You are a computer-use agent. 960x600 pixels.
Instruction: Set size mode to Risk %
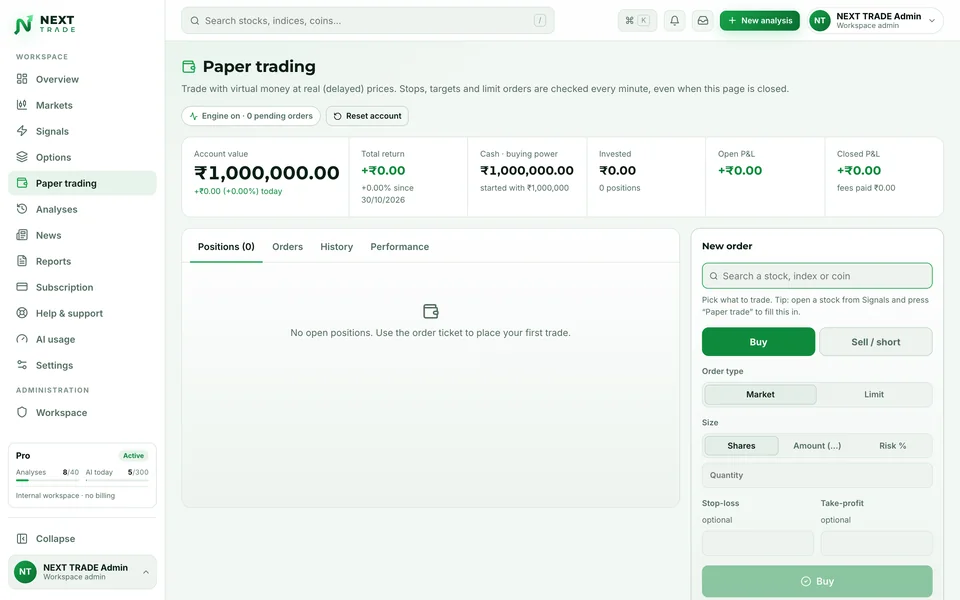[893, 446]
